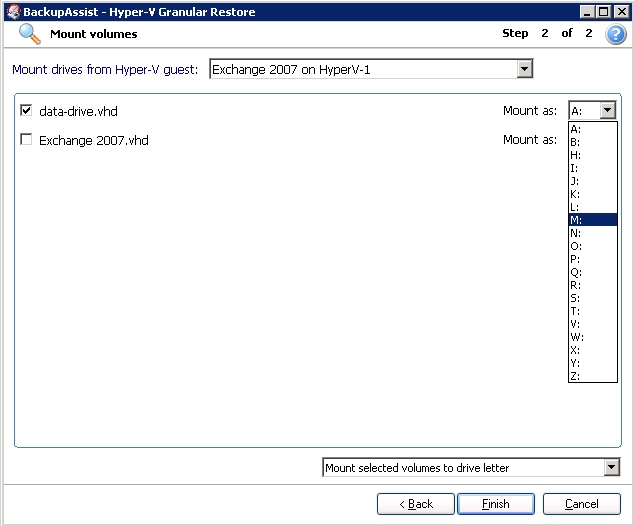Select drive letter B: from list

click(x=593, y=142)
